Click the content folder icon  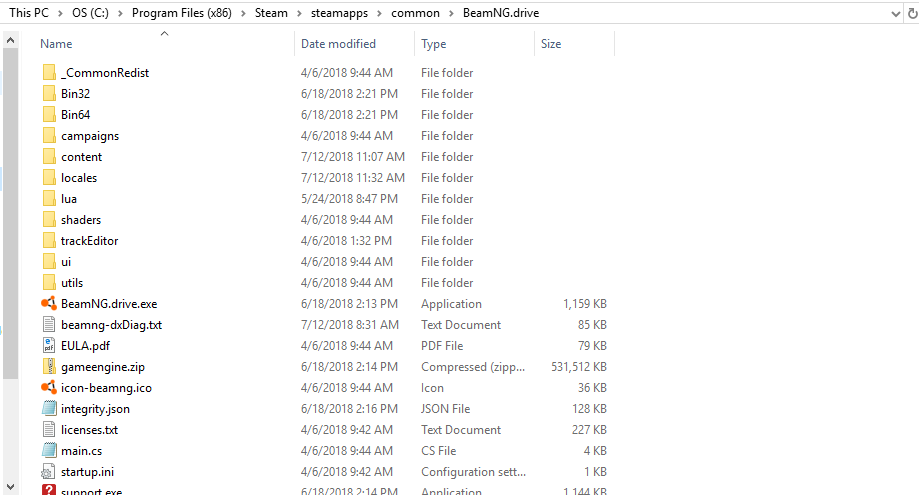[x=49, y=157]
